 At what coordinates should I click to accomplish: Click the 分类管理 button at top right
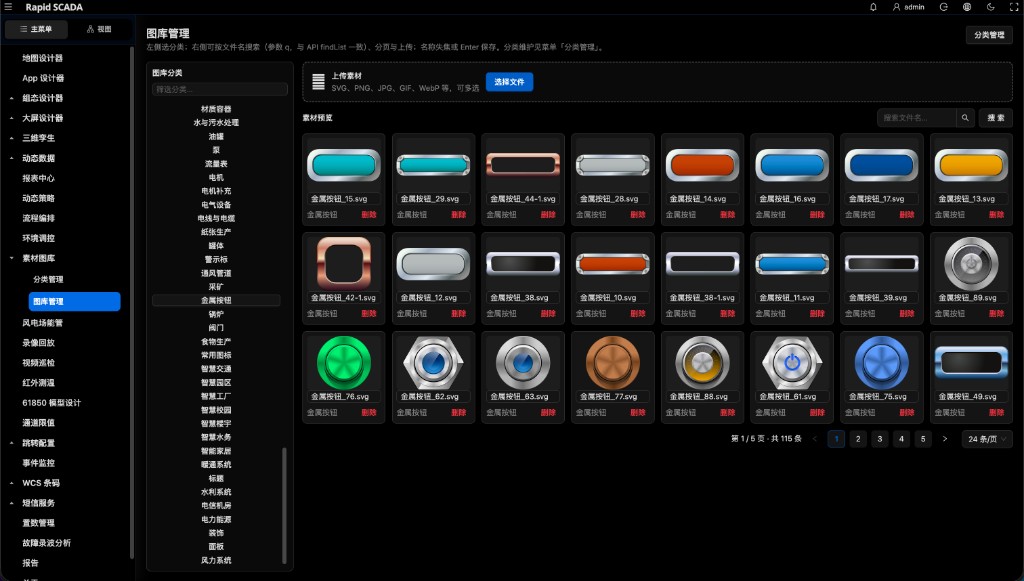click(x=989, y=35)
